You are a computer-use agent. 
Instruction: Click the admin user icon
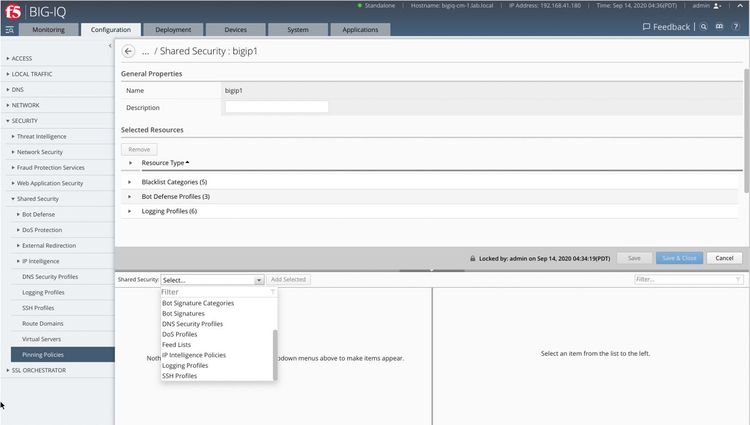(x=717, y=6)
